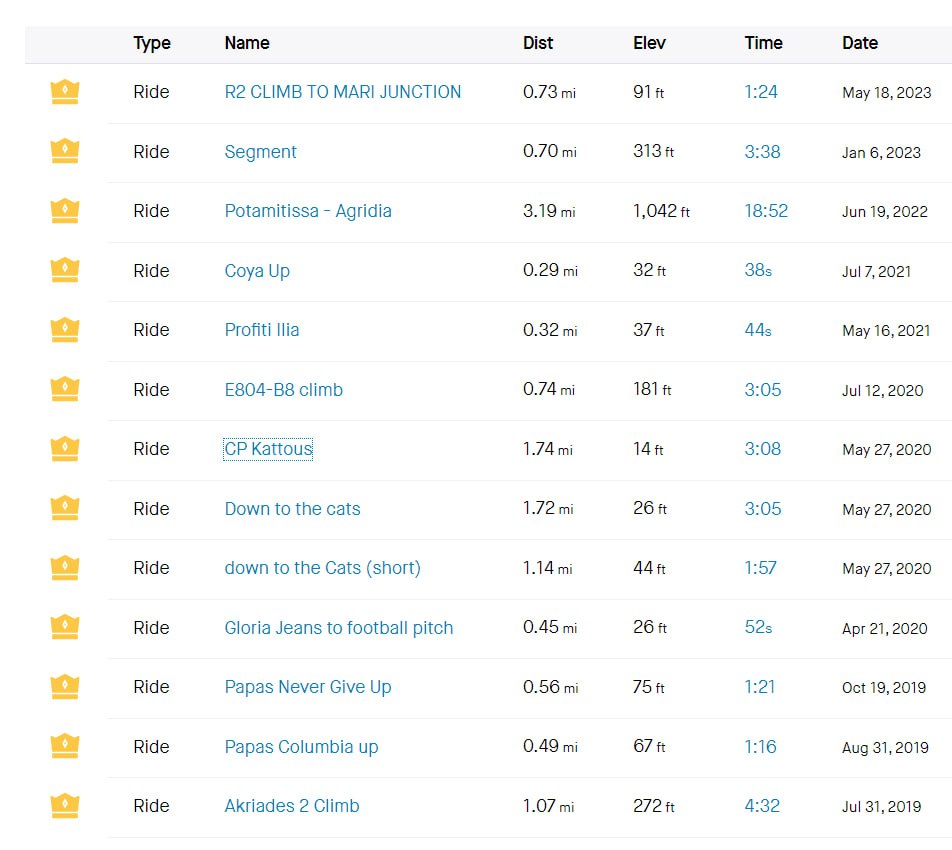Open the Papas Never Give Up segment
The height and width of the screenshot is (850, 952).
coord(307,687)
